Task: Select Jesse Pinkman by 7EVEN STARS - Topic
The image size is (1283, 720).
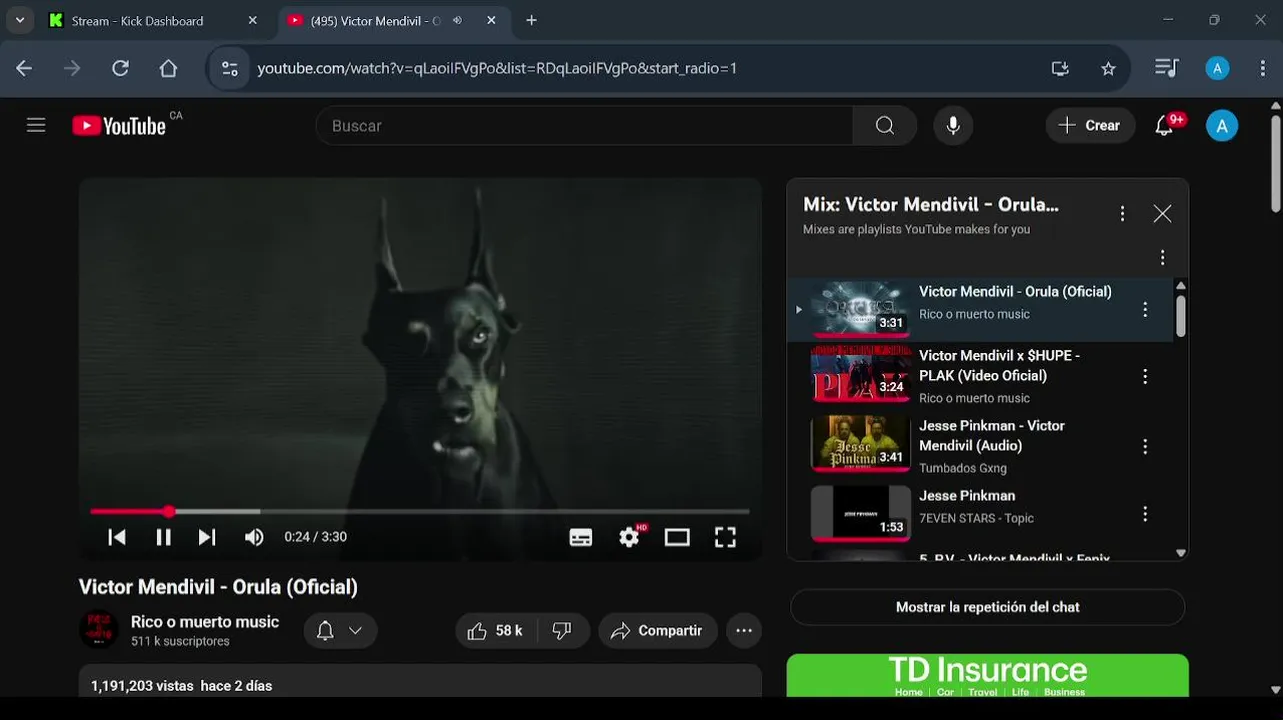Action: (980, 512)
